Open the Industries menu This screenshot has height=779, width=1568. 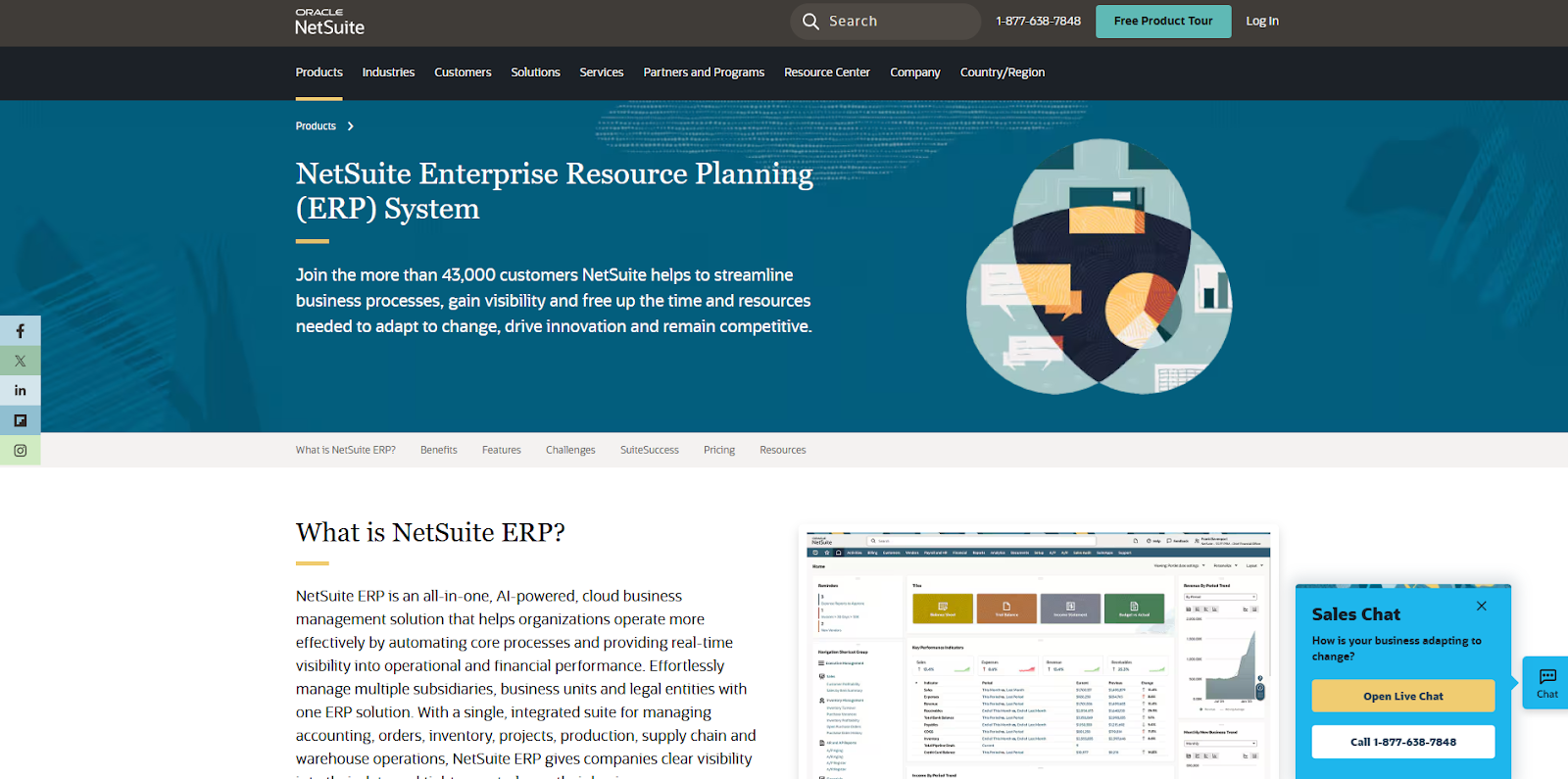pos(388,73)
